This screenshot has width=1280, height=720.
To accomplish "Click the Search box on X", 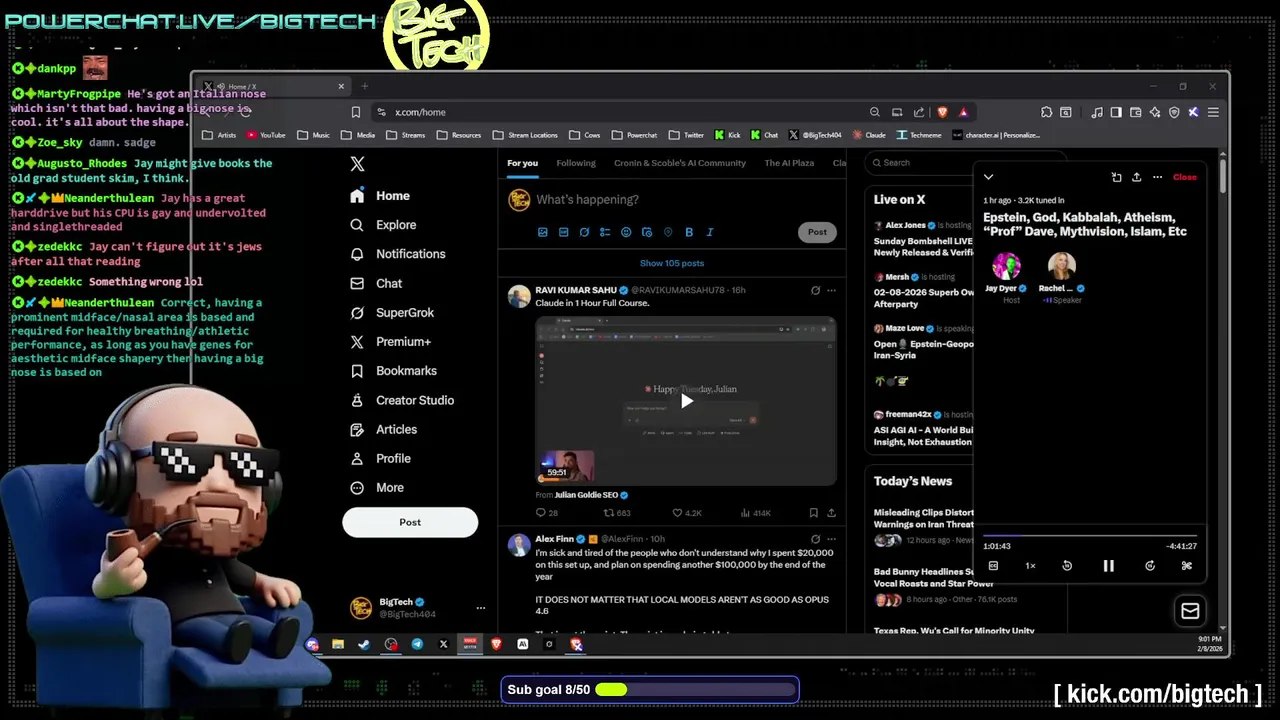I will pyautogui.click(x=920, y=163).
